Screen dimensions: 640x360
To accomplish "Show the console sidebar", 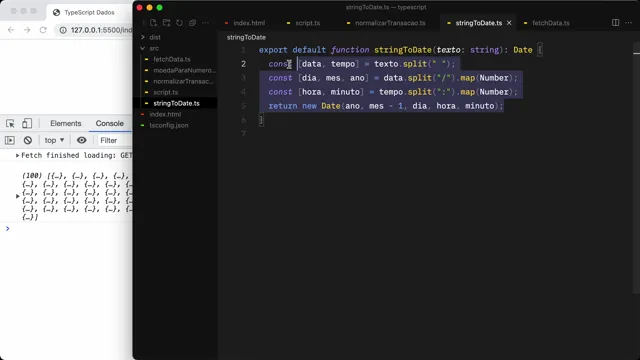I will tap(10, 140).
